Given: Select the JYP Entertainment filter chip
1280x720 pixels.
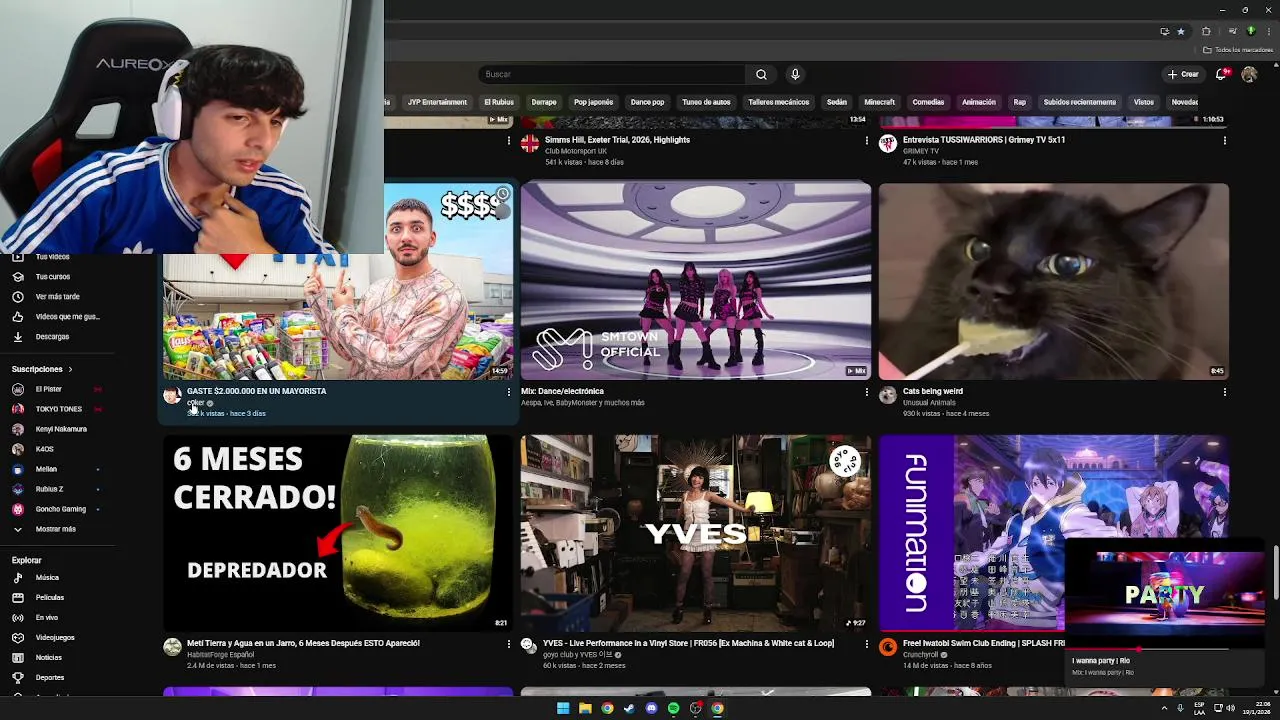Looking at the screenshot, I should [437, 102].
